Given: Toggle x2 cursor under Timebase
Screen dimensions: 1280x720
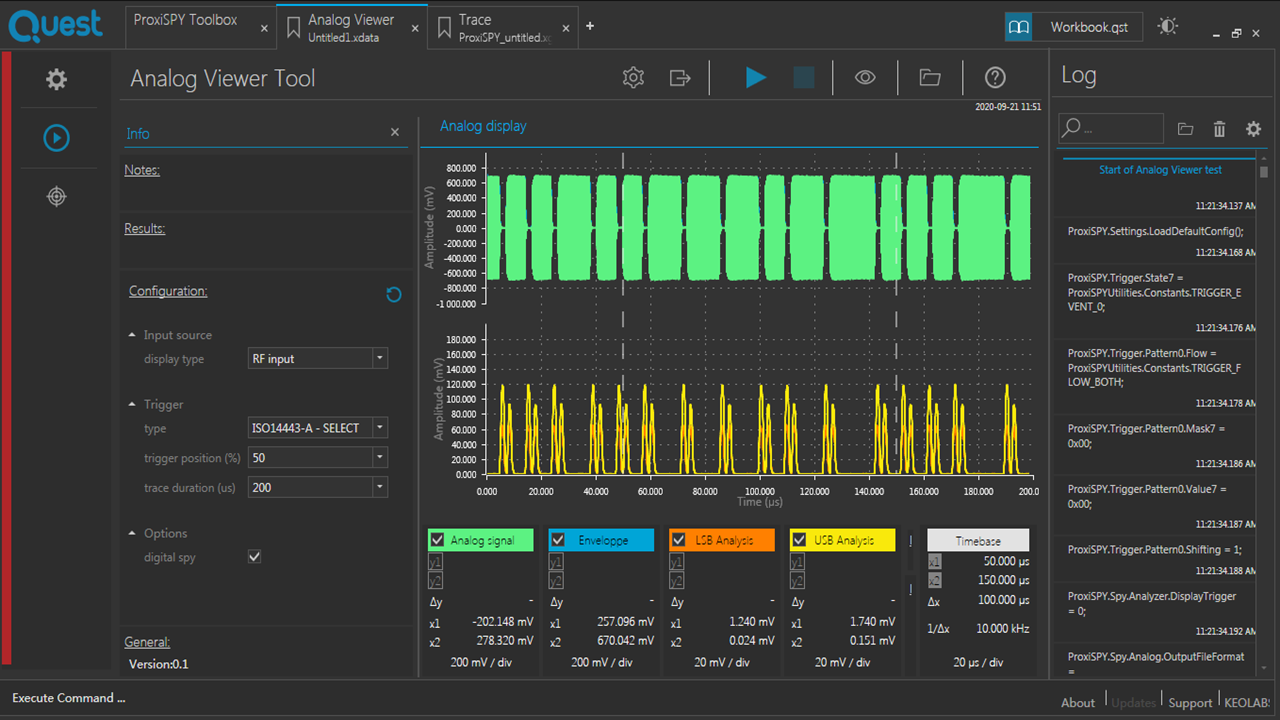Looking at the screenshot, I should [935, 580].
